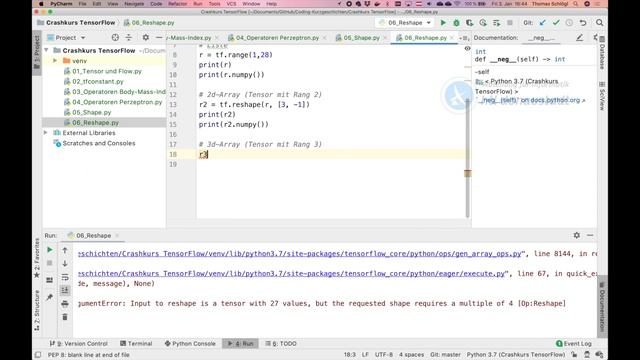
Task: Open the Navigate menu
Action: [134, 4]
